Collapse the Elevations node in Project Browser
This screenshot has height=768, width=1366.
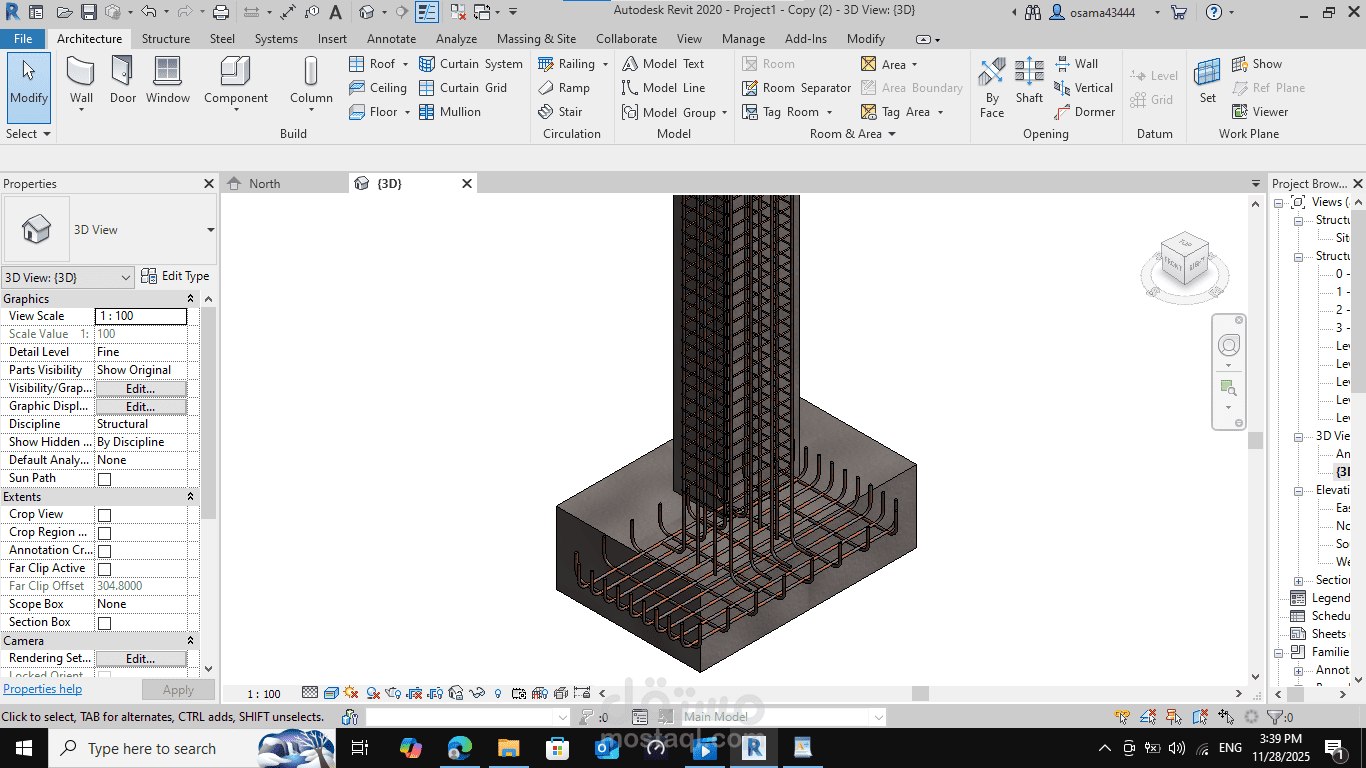click(x=1298, y=490)
